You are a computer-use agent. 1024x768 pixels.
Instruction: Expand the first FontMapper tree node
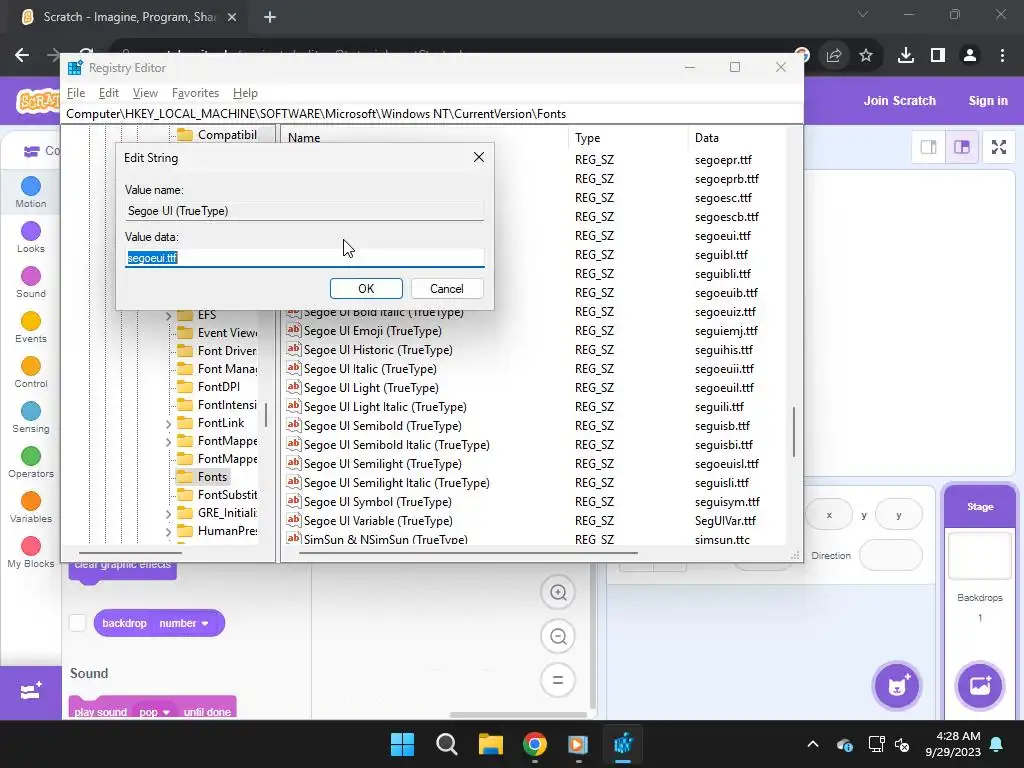pos(168,442)
